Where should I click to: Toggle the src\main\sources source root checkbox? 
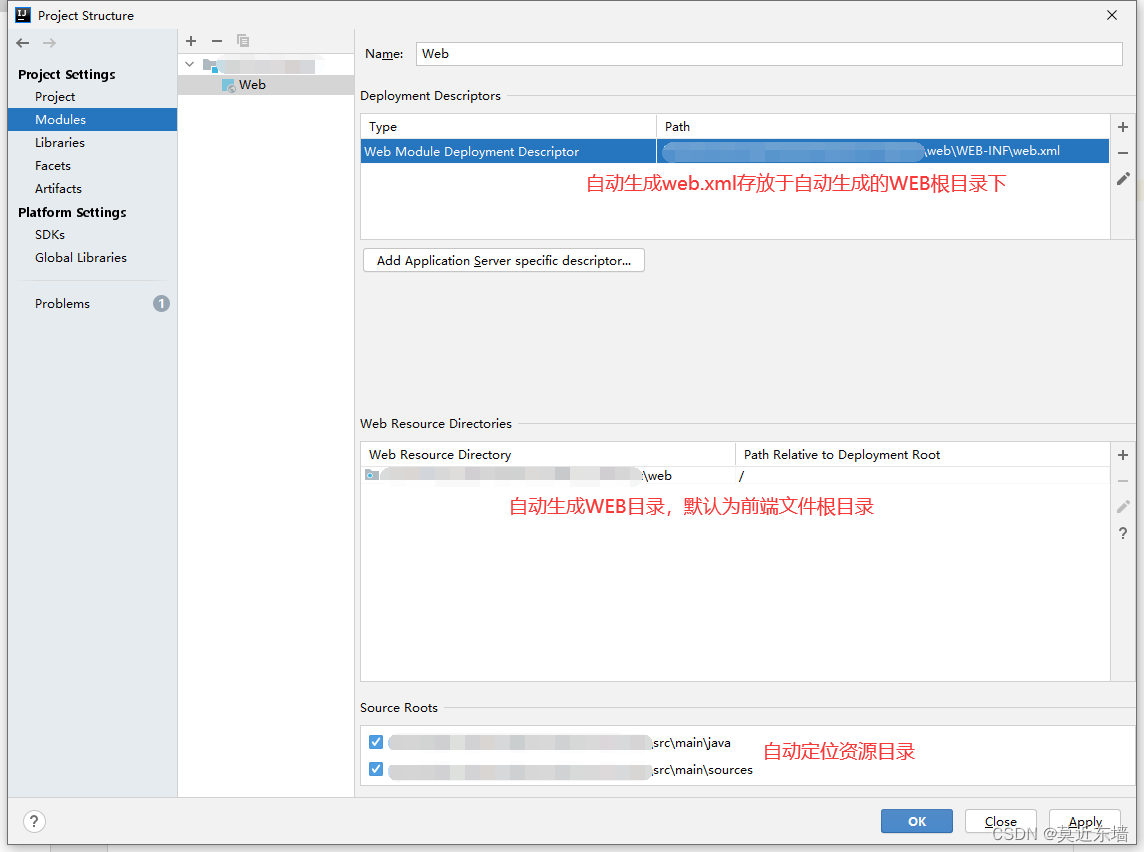click(376, 770)
